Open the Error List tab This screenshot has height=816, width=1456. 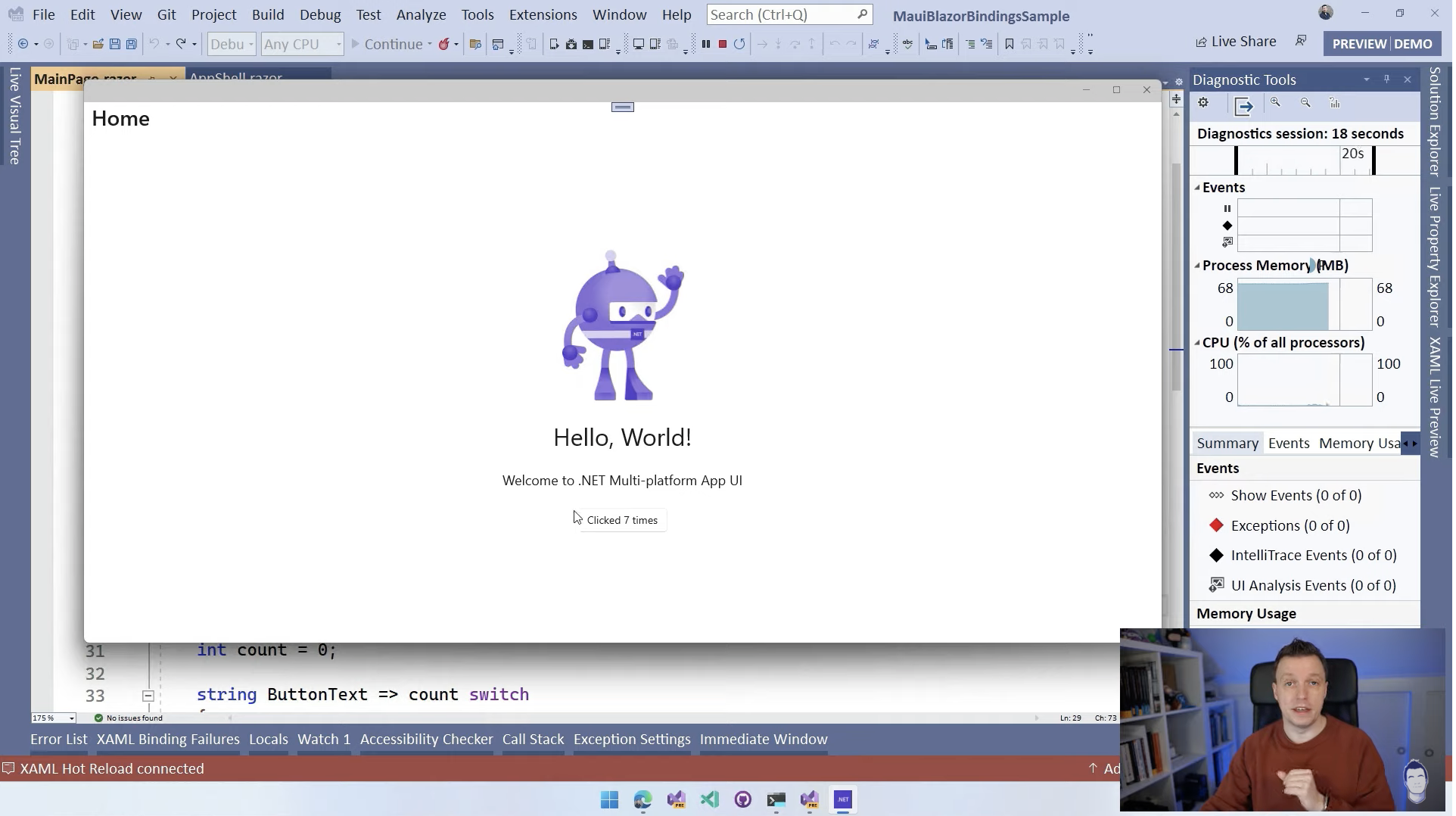(x=59, y=740)
